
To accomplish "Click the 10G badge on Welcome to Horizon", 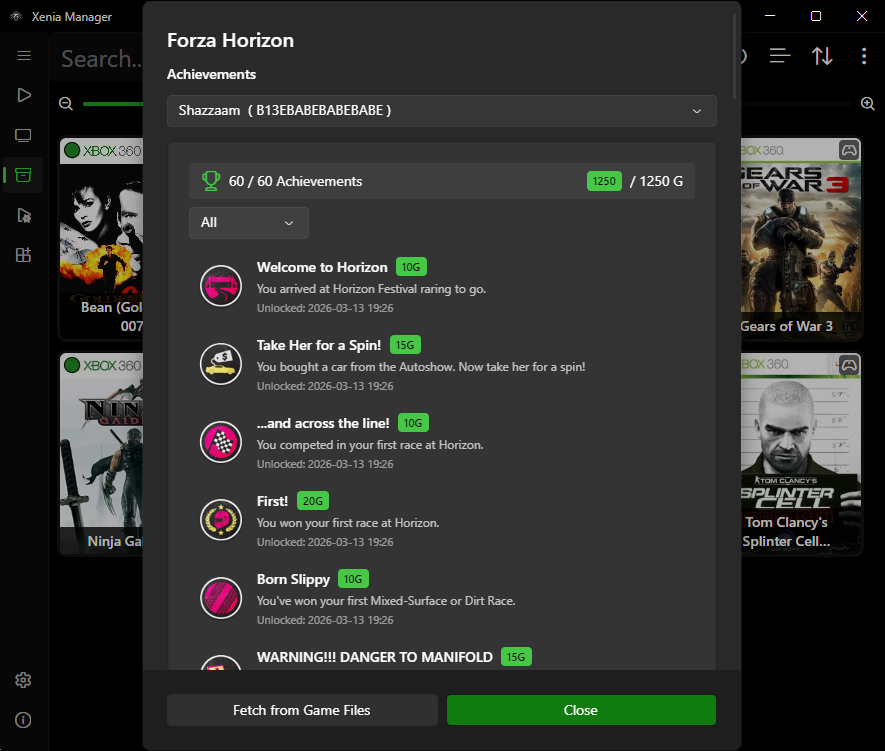I will coord(411,267).
